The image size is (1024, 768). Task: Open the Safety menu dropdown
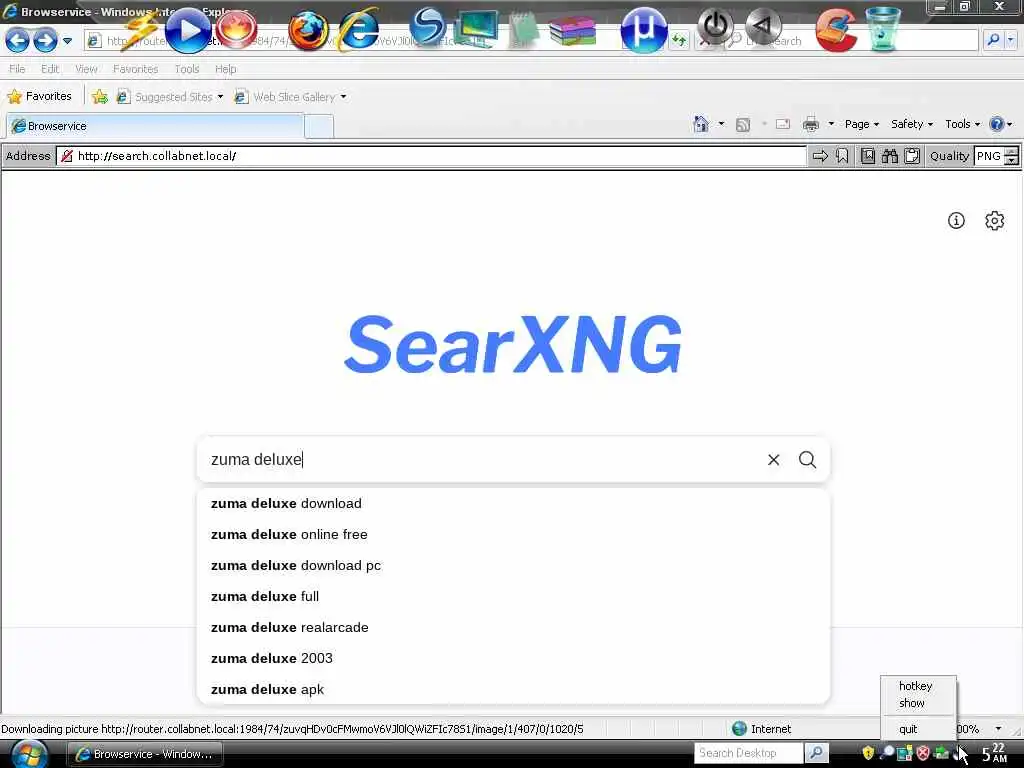(x=912, y=124)
